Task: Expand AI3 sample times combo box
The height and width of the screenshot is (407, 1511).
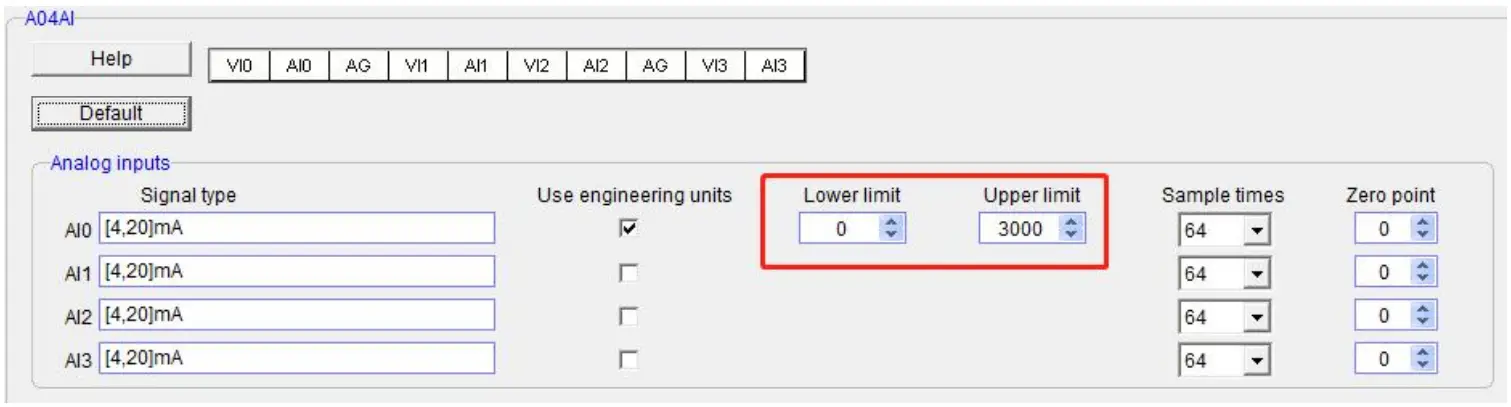Action: click(1256, 361)
